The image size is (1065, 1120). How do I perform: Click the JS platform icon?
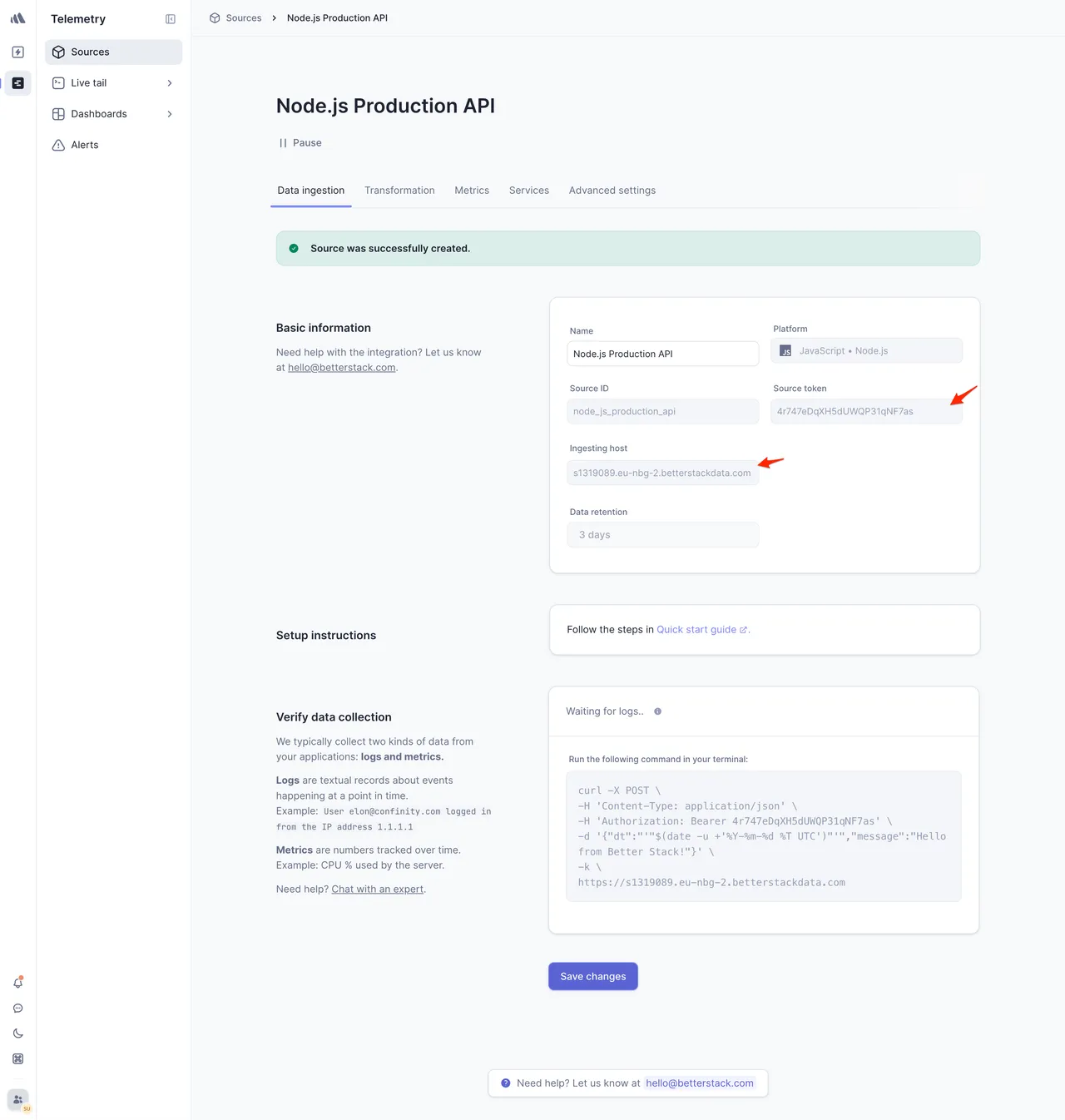[785, 351]
